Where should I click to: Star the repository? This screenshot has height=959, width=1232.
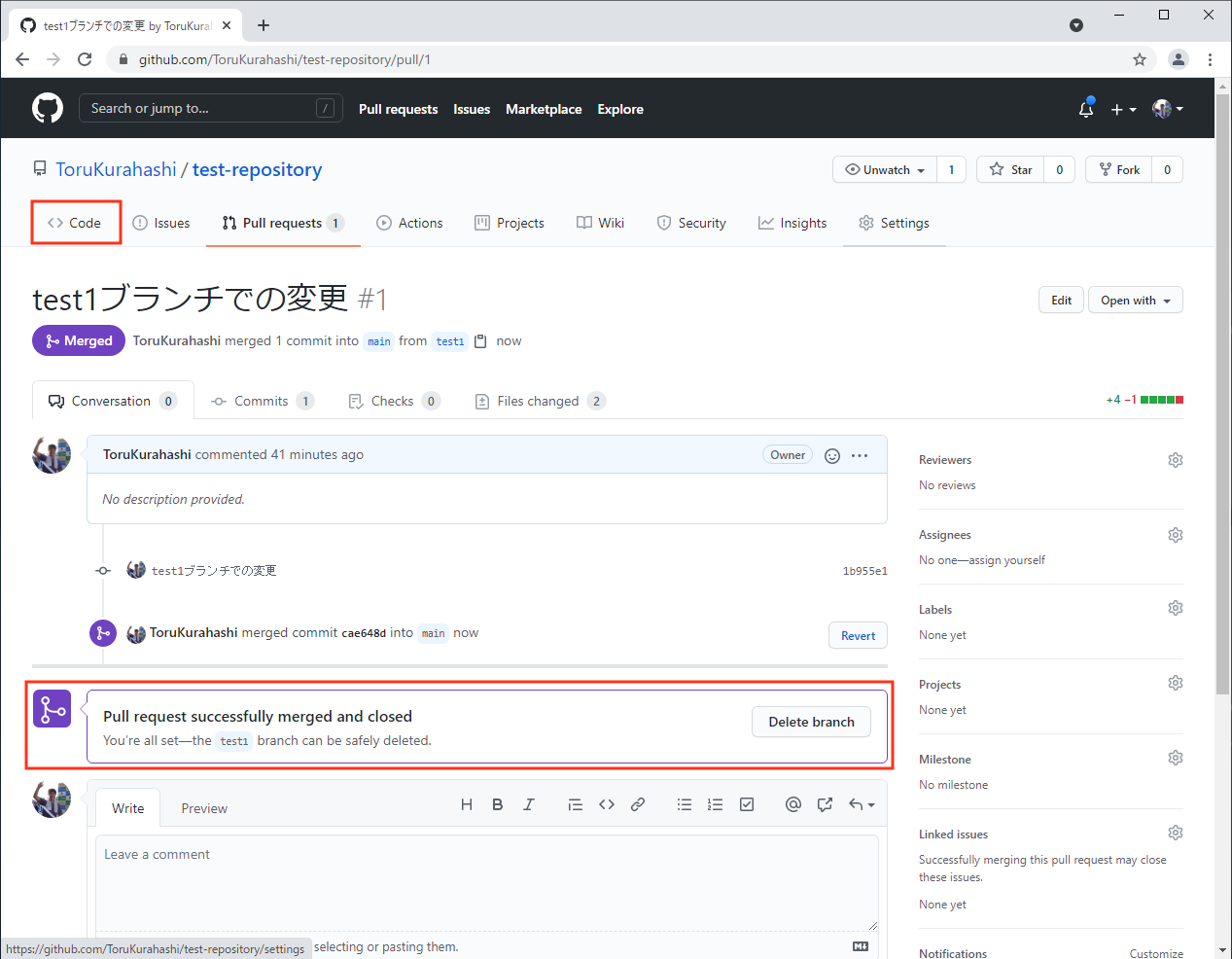coord(1011,169)
